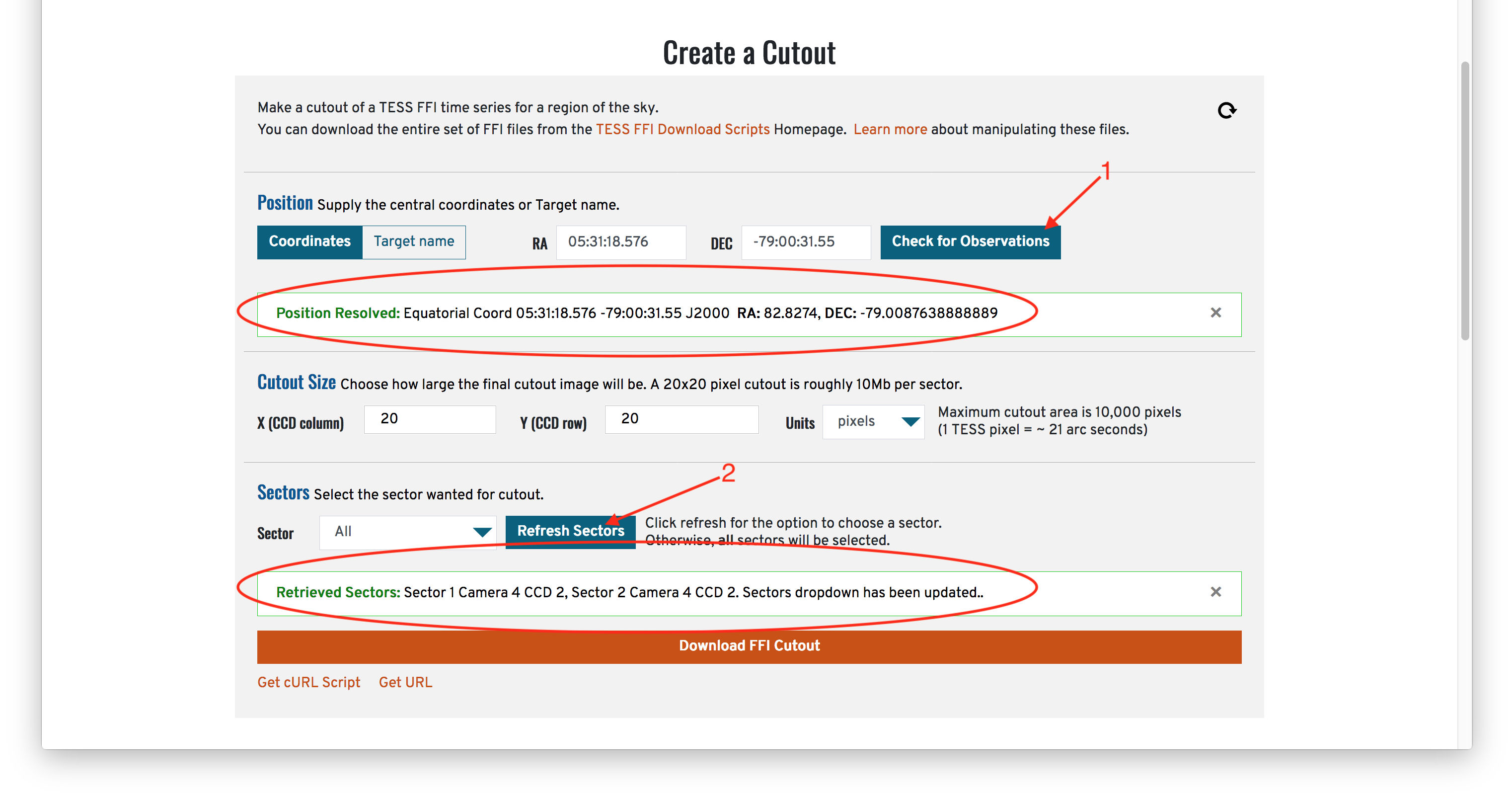Image resolution: width=1512 pixels, height=799 pixels.
Task: Open the Get URL link
Action: click(x=406, y=682)
